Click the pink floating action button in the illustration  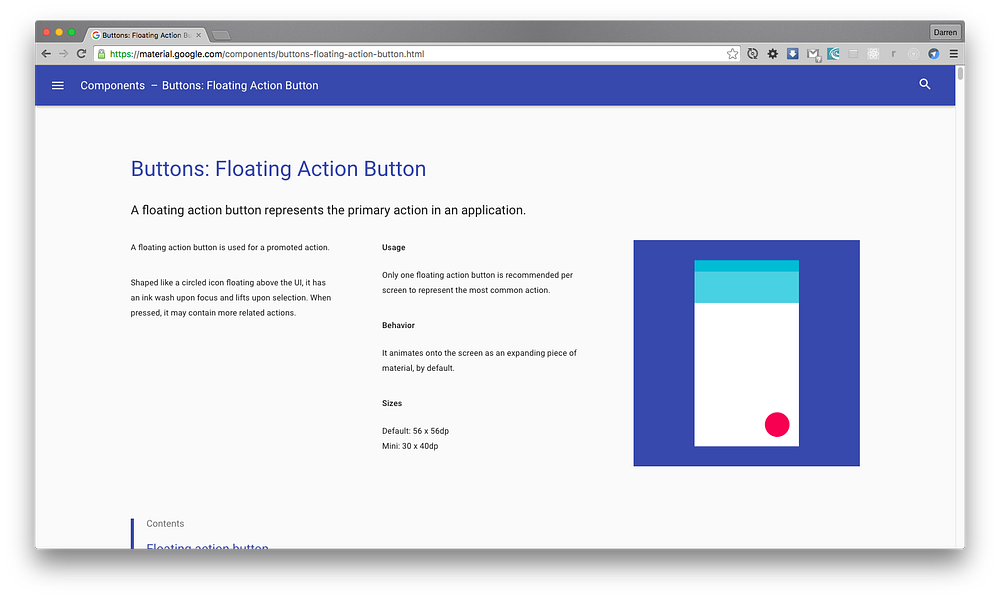777,424
